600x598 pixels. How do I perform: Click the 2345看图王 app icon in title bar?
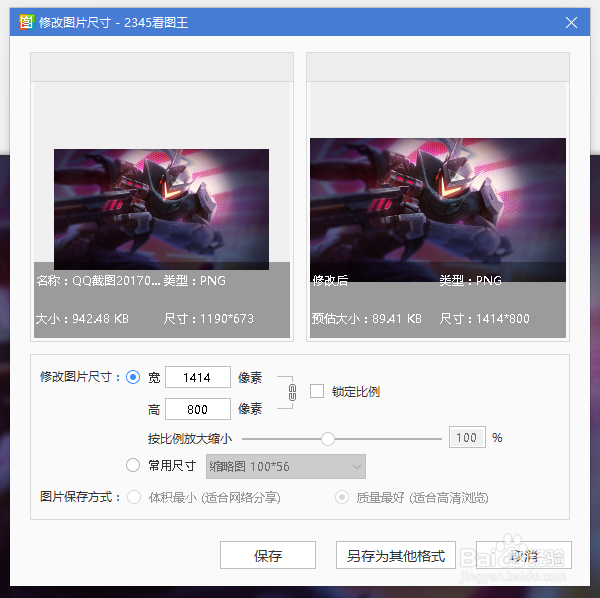27,22
